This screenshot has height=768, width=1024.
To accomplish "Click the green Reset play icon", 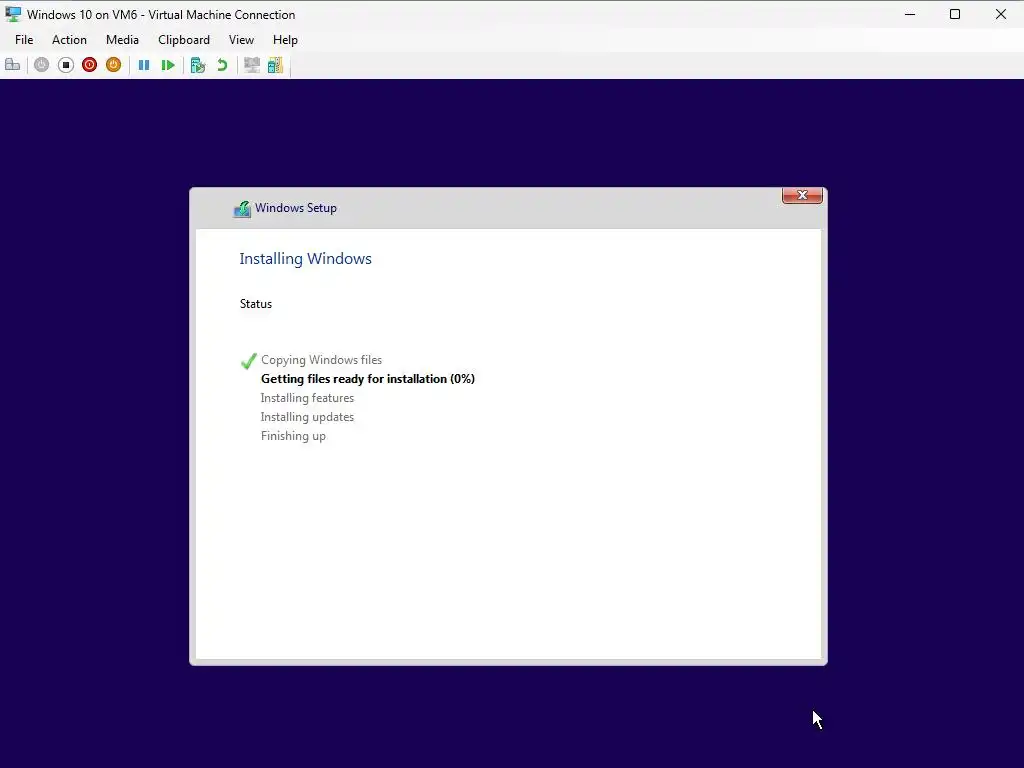I will [168, 65].
